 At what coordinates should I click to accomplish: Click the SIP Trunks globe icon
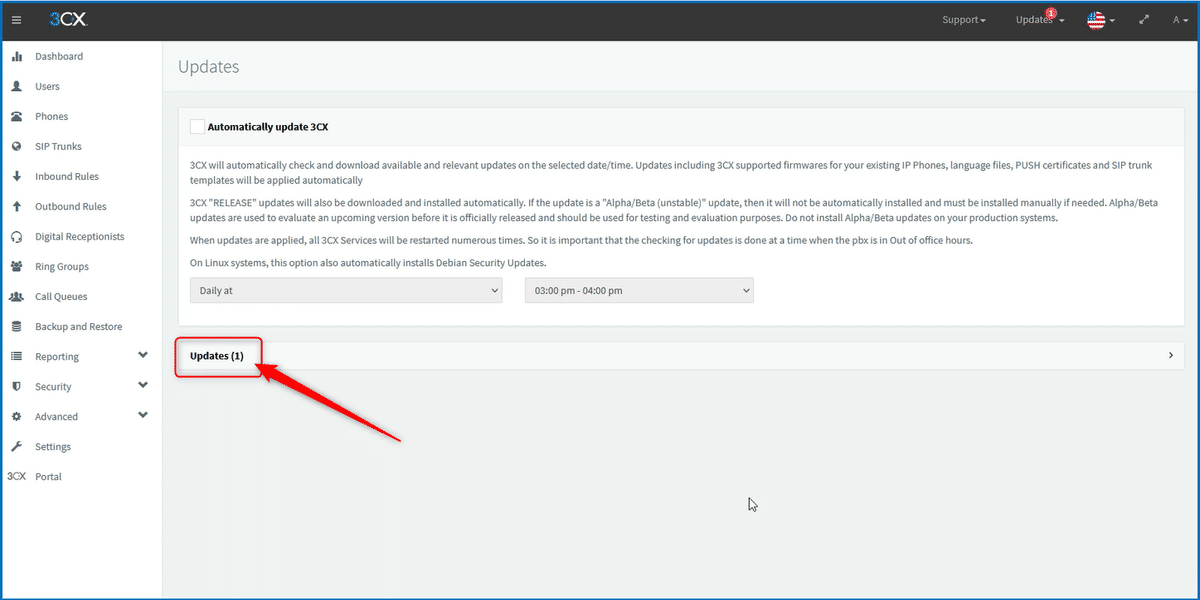click(x=16, y=146)
